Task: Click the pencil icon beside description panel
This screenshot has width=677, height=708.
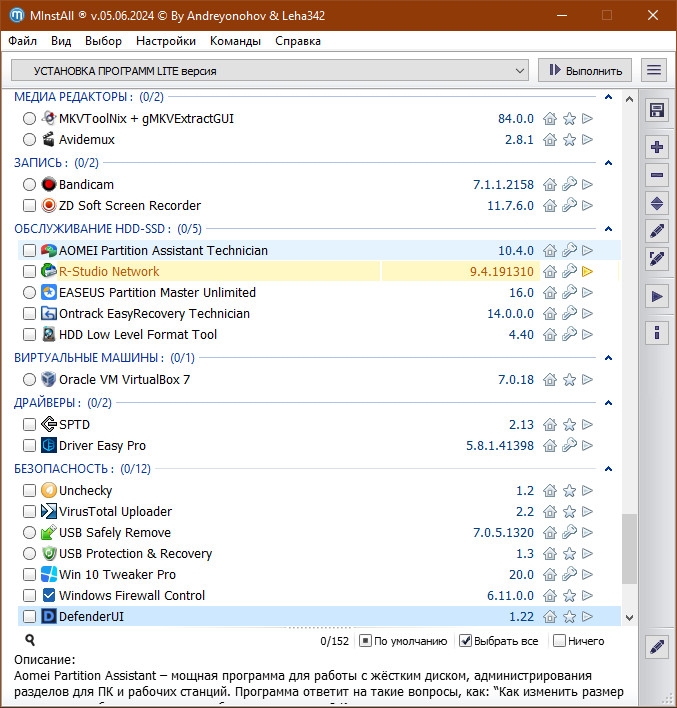Action: click(x=657, y=647)
